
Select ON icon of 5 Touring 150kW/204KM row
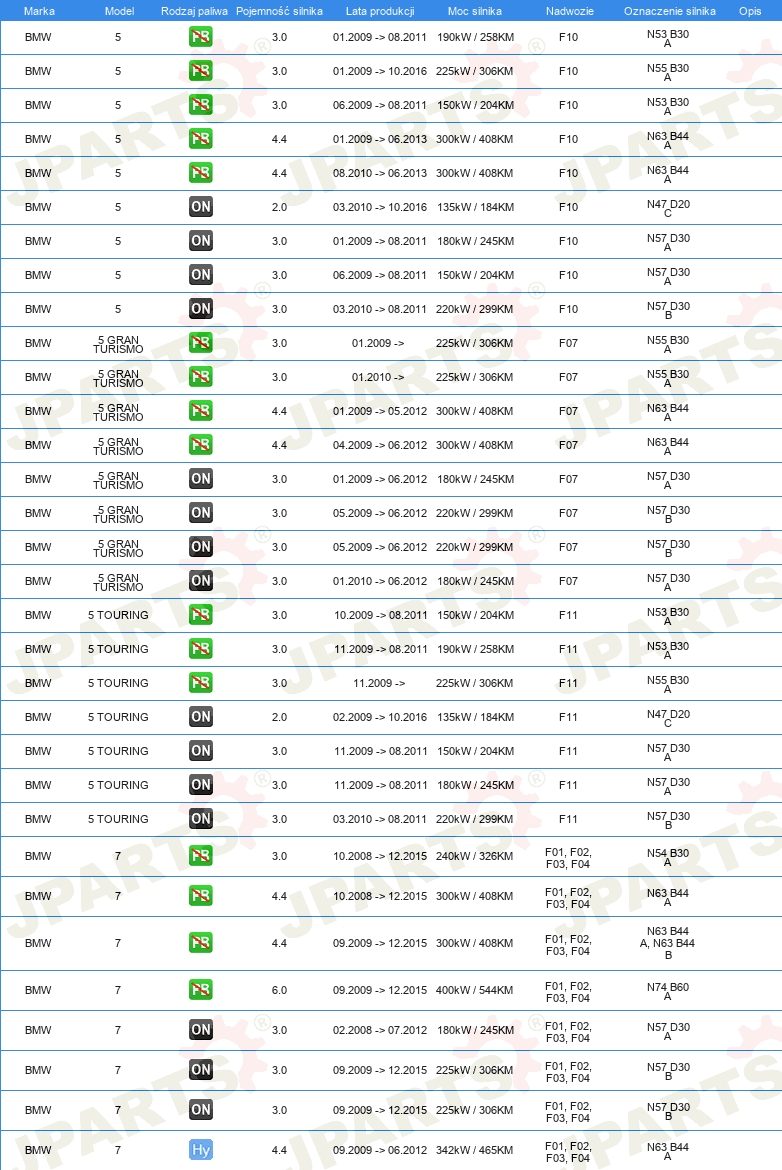[x=201, y=751]
